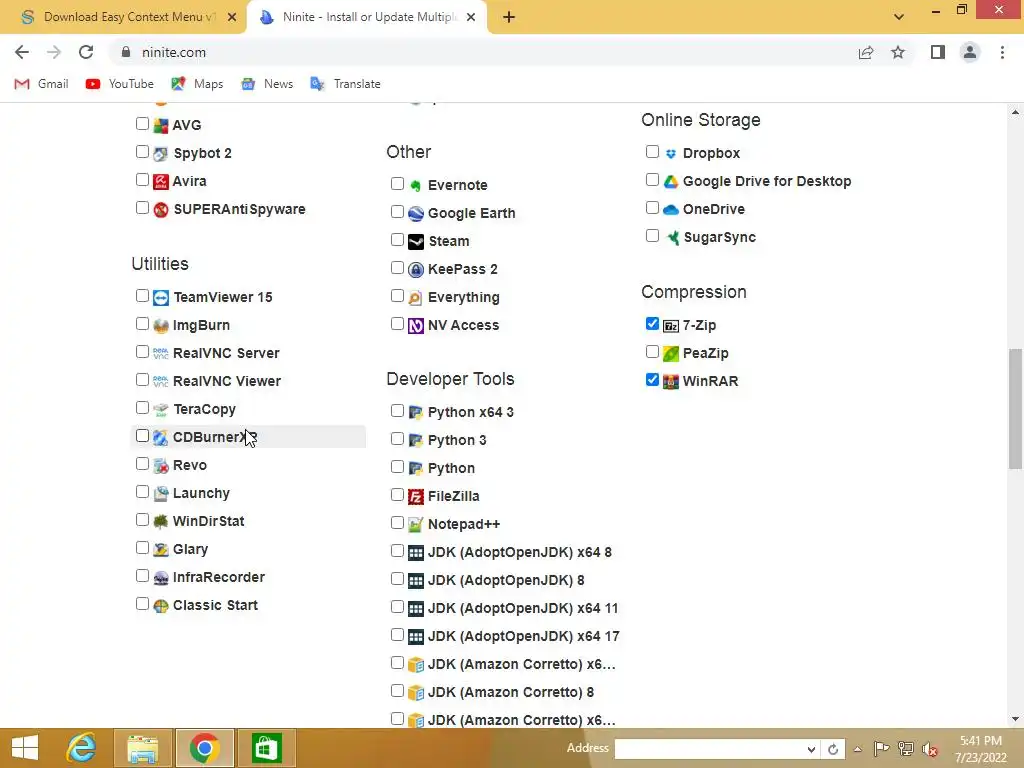Click the Dropbox logo icon

click(x=671, y=153)
